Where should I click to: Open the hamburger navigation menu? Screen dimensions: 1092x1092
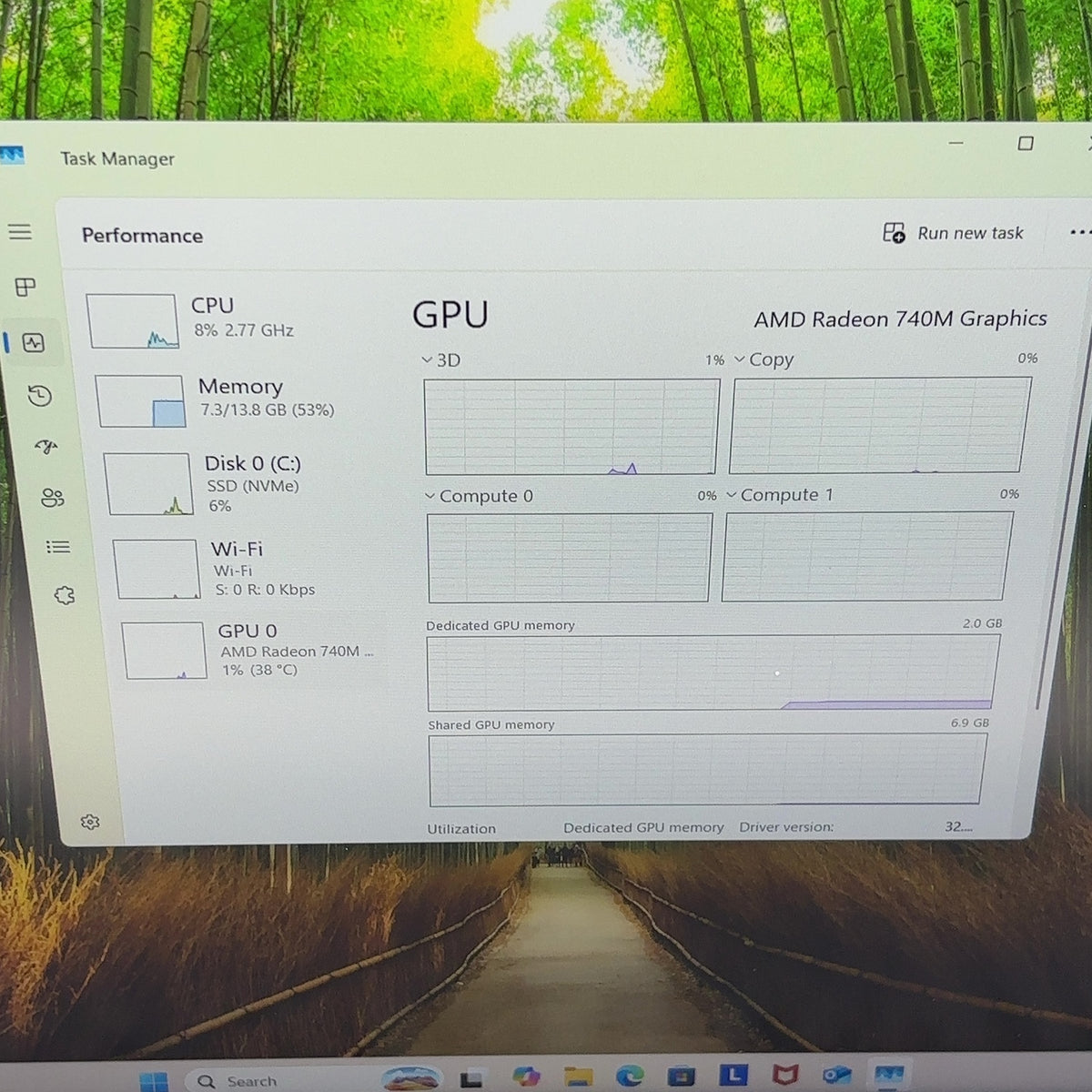click(x=20, y=232)
